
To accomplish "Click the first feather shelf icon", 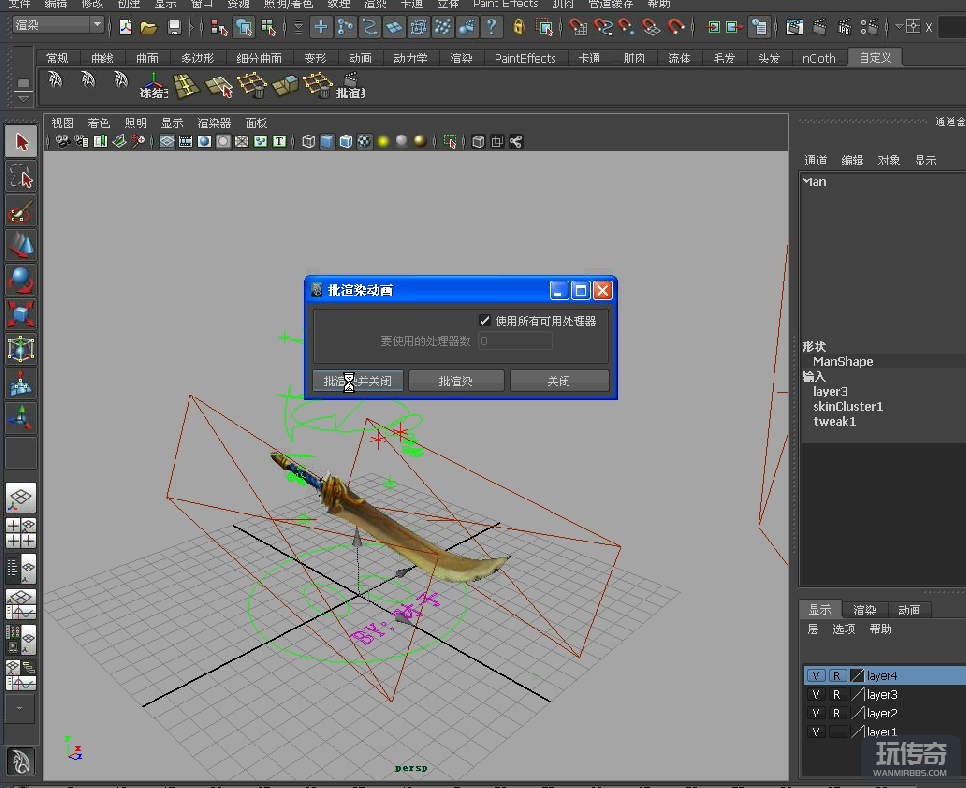I will [55, 79].
